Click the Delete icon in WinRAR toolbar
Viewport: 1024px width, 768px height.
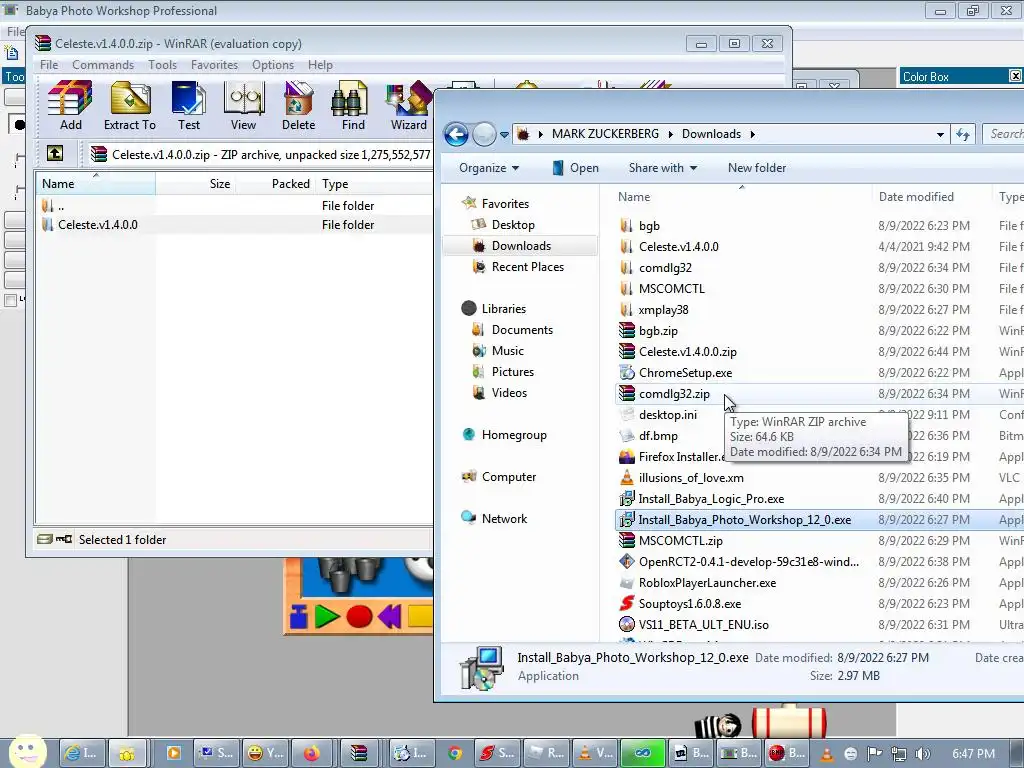click(298, 105)
